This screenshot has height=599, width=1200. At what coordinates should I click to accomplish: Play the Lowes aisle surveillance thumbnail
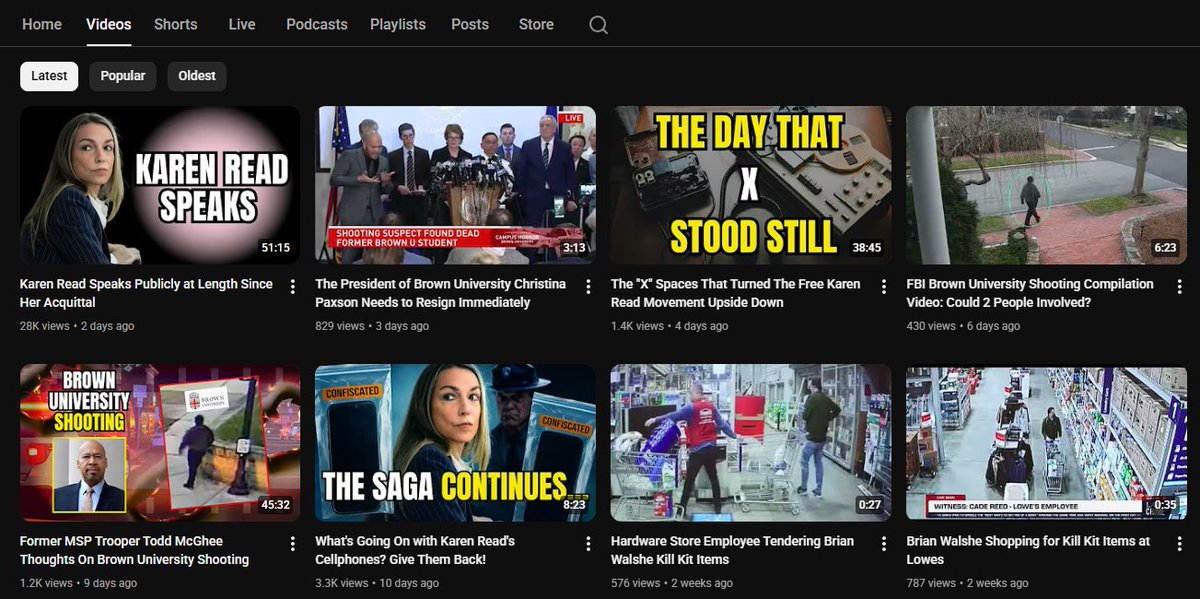tap(1046, 442)
